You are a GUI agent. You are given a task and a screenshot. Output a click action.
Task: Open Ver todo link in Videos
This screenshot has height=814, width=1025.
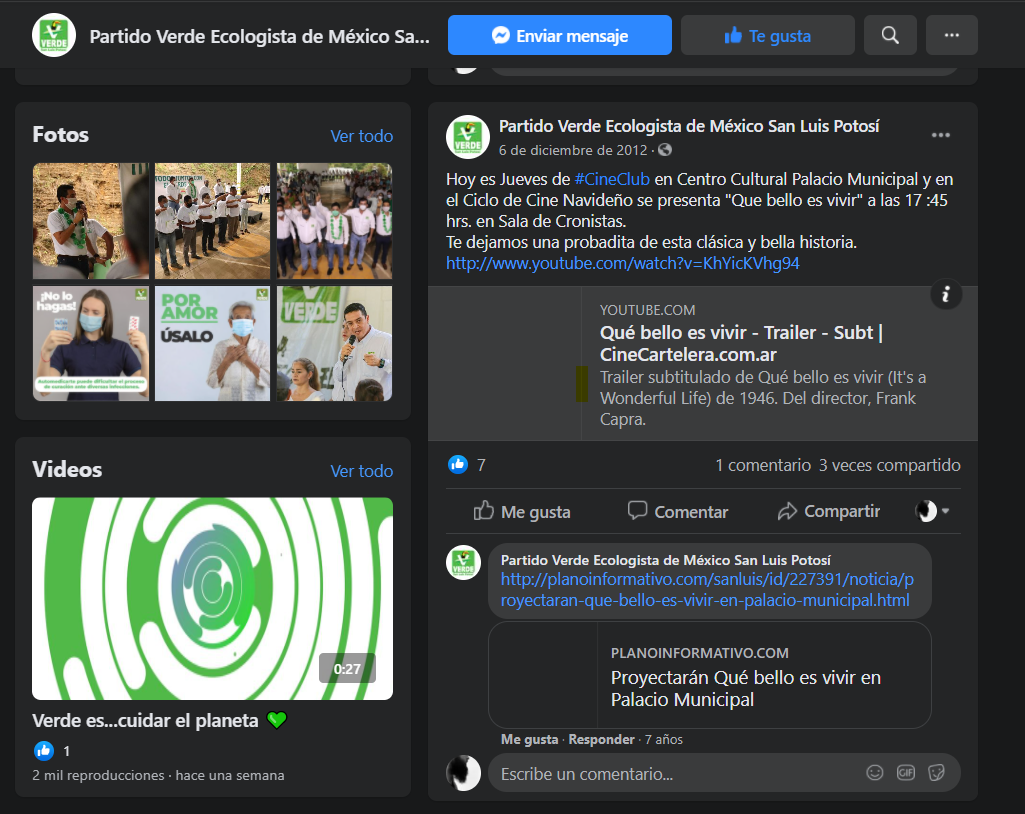click(x=361, y=471)
